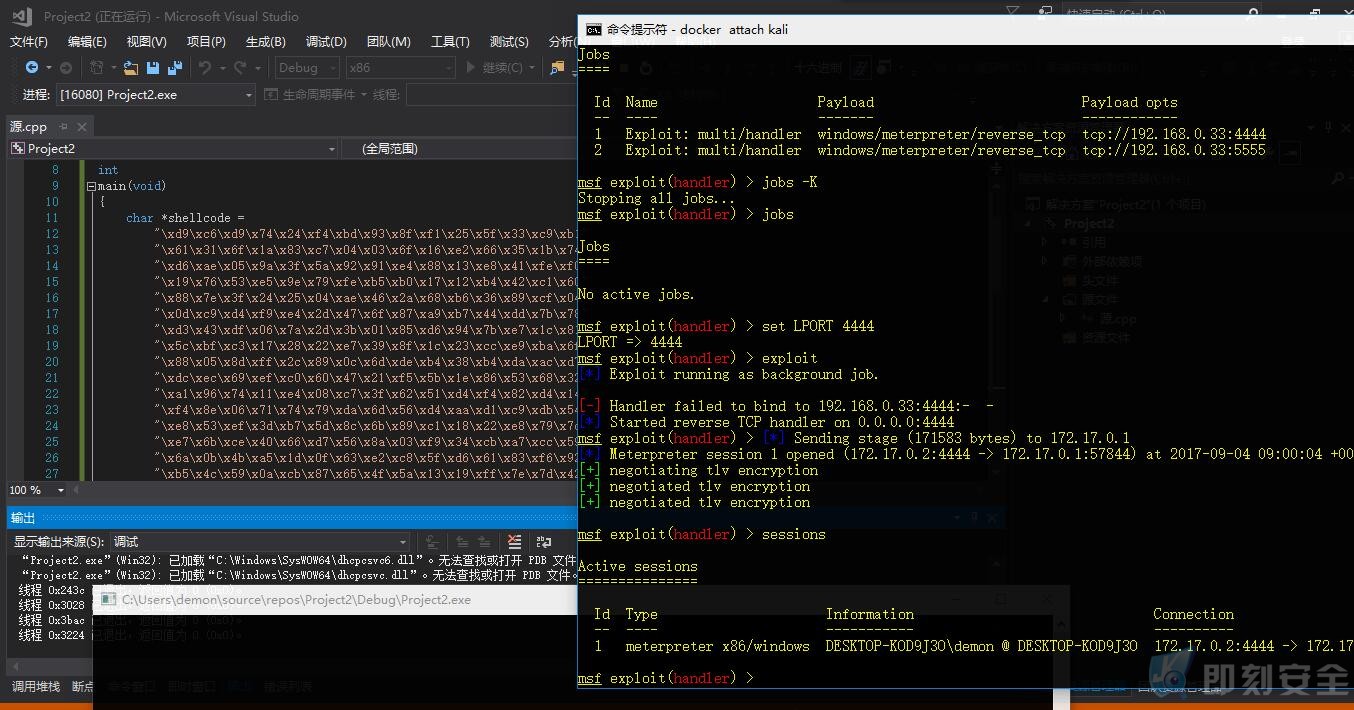Click the 'No active jobs.' terminal line

(x=636, y=294)
